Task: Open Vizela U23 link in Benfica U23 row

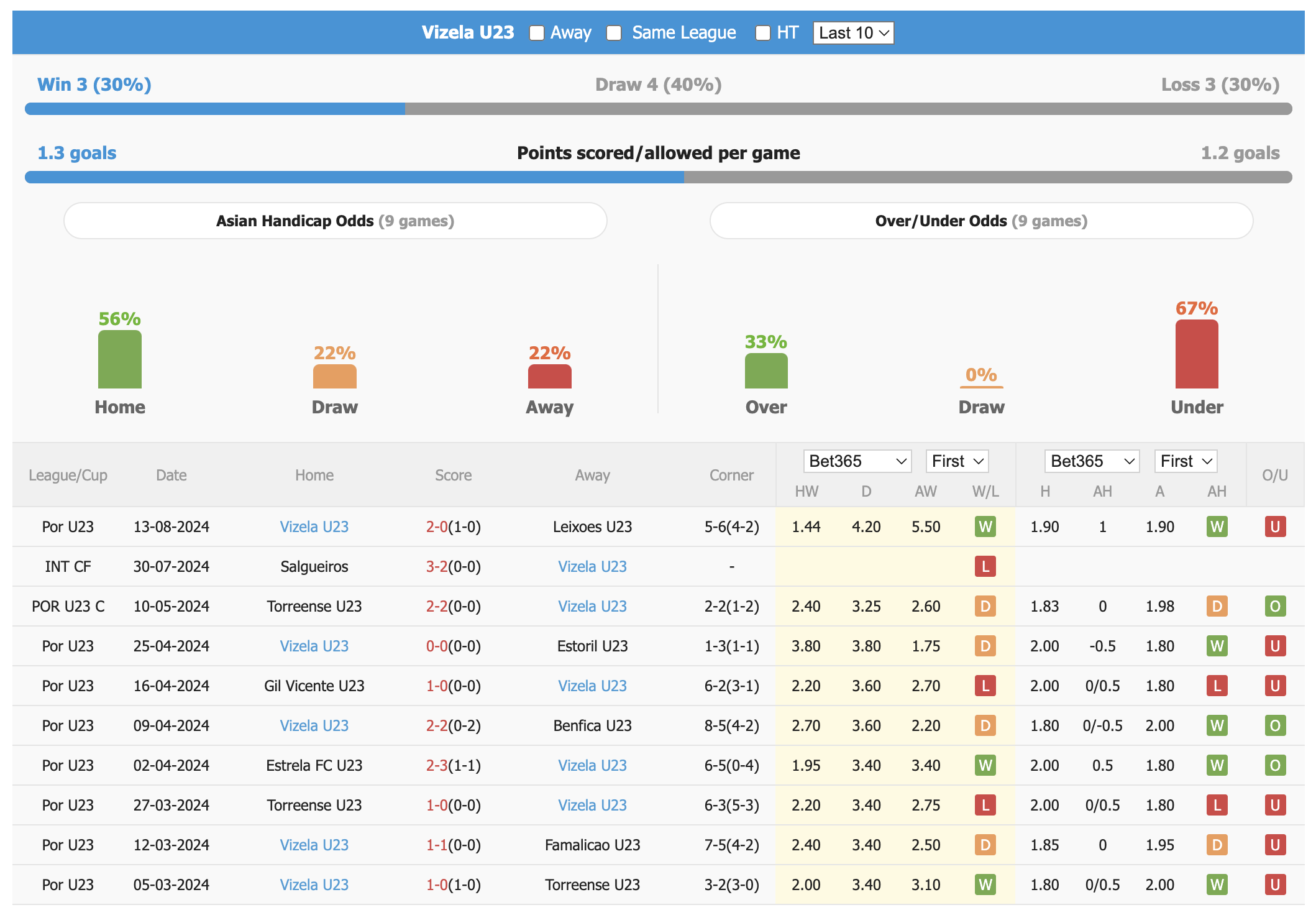Action: point(314,725)
